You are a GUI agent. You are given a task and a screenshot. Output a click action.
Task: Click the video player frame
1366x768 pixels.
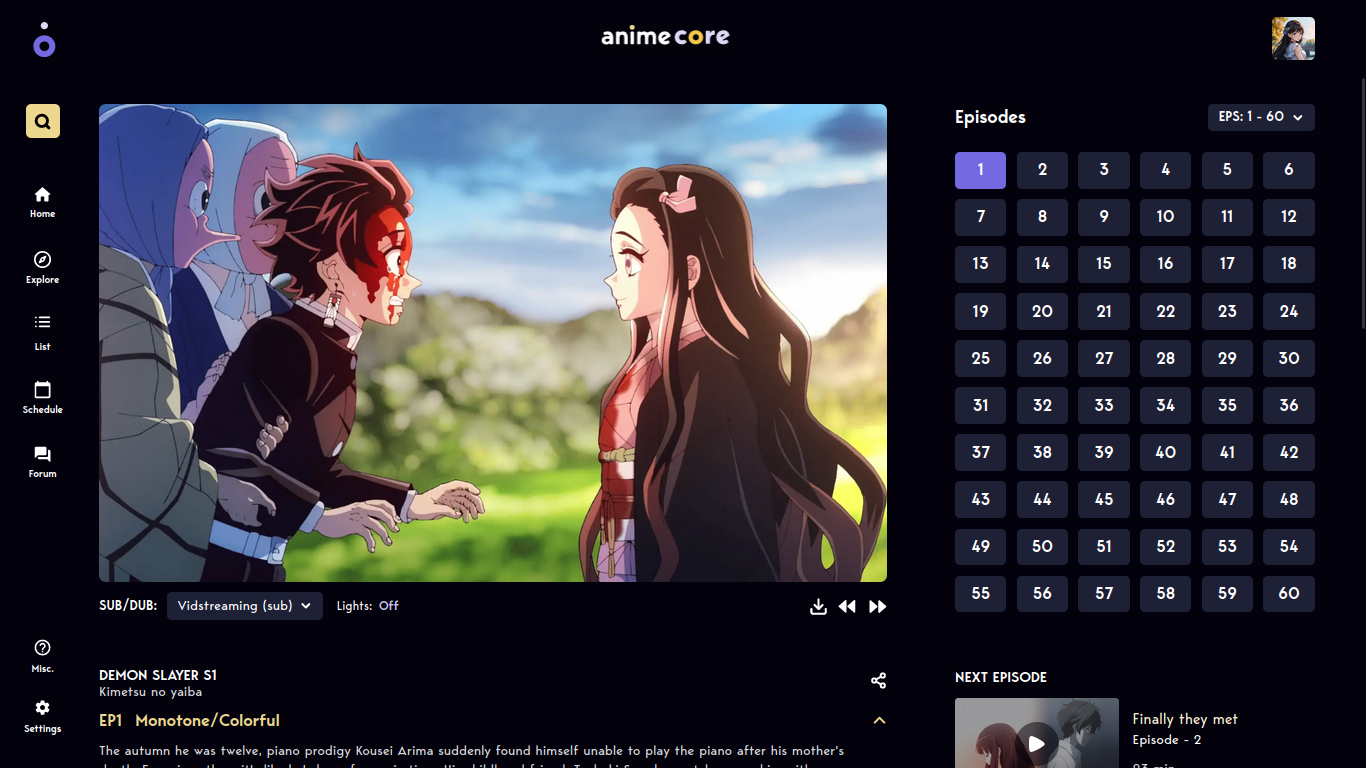click(x=493, y=343)
